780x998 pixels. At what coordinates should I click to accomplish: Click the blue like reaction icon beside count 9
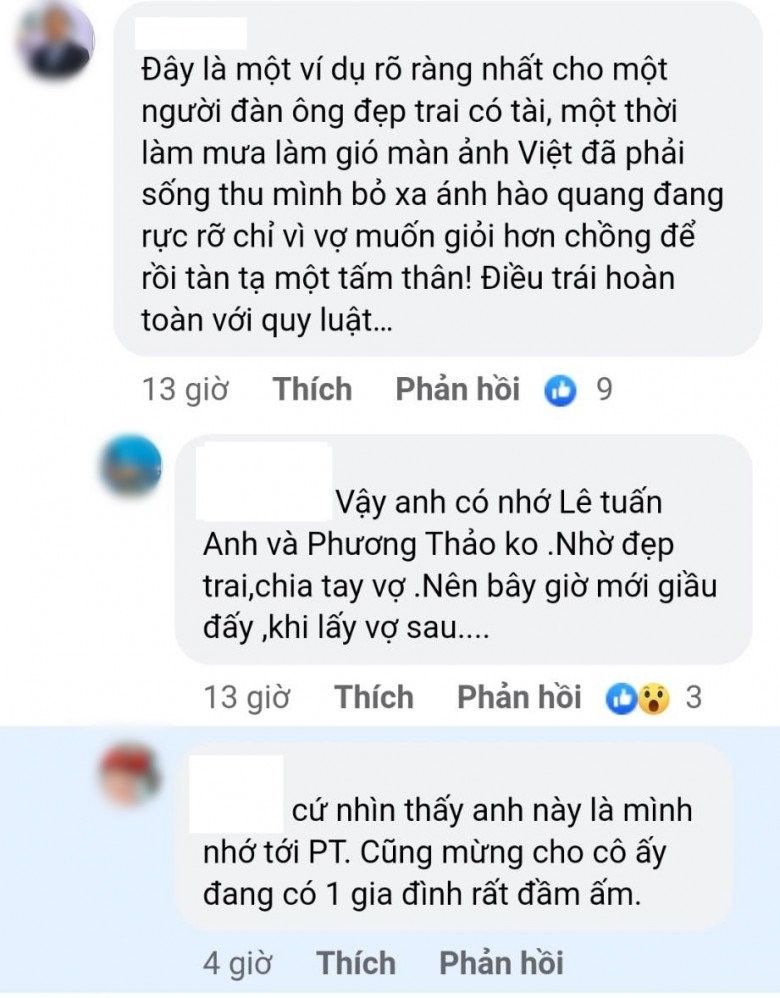click(x=560, y=390)
